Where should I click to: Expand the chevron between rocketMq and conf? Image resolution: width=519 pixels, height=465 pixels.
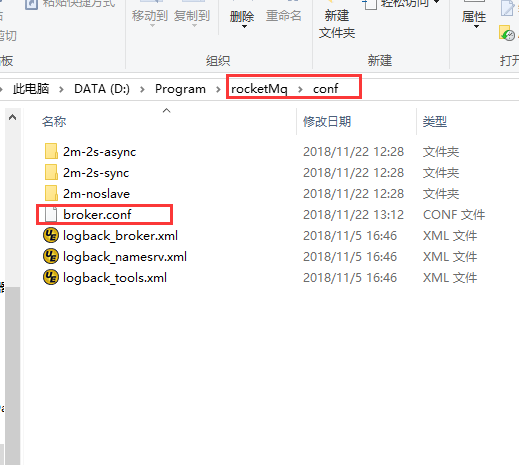[300, 89]
